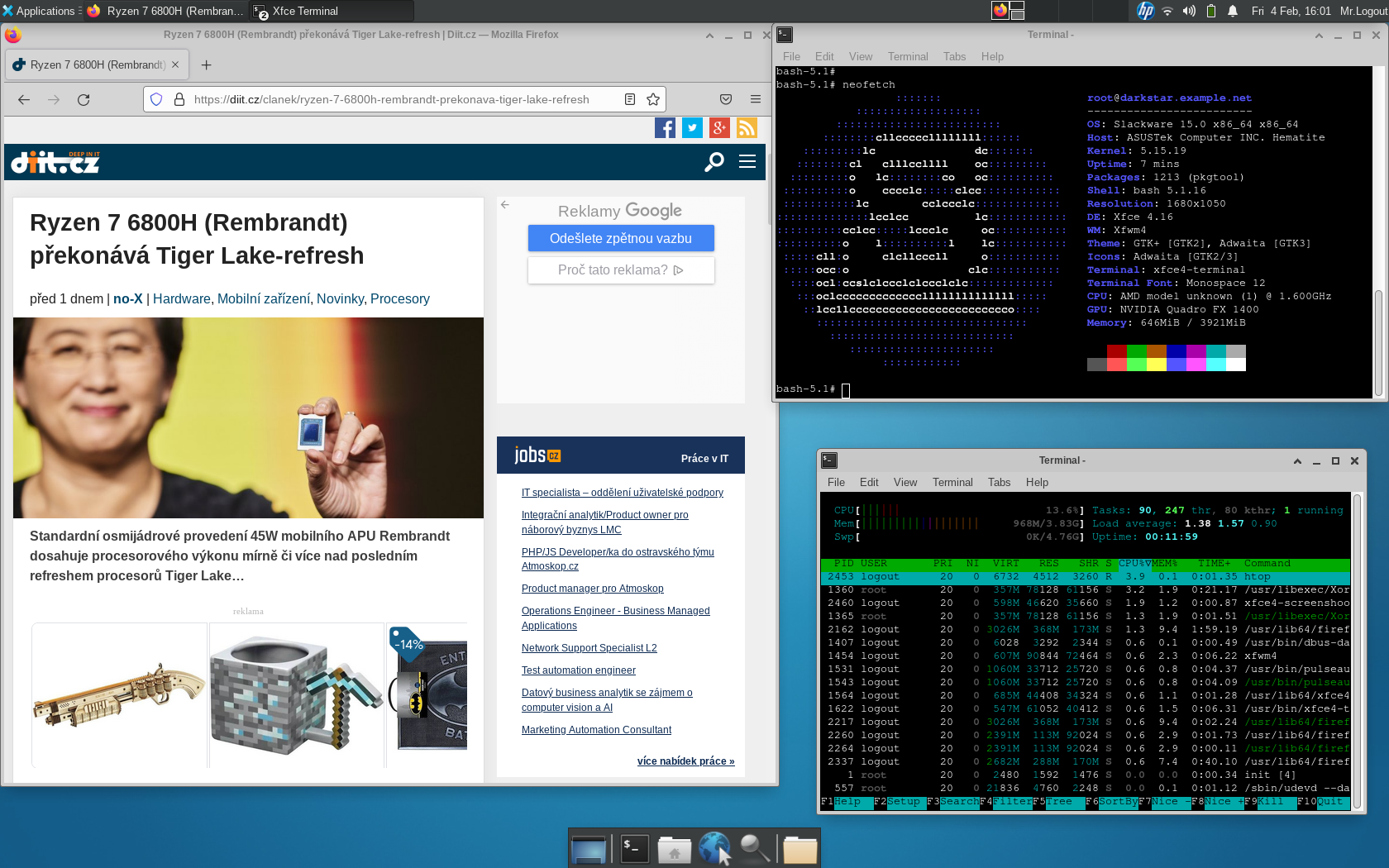Open Help menu in htop terminal
This screenshot has height=868, width=1389.
tap(1037, 482)
